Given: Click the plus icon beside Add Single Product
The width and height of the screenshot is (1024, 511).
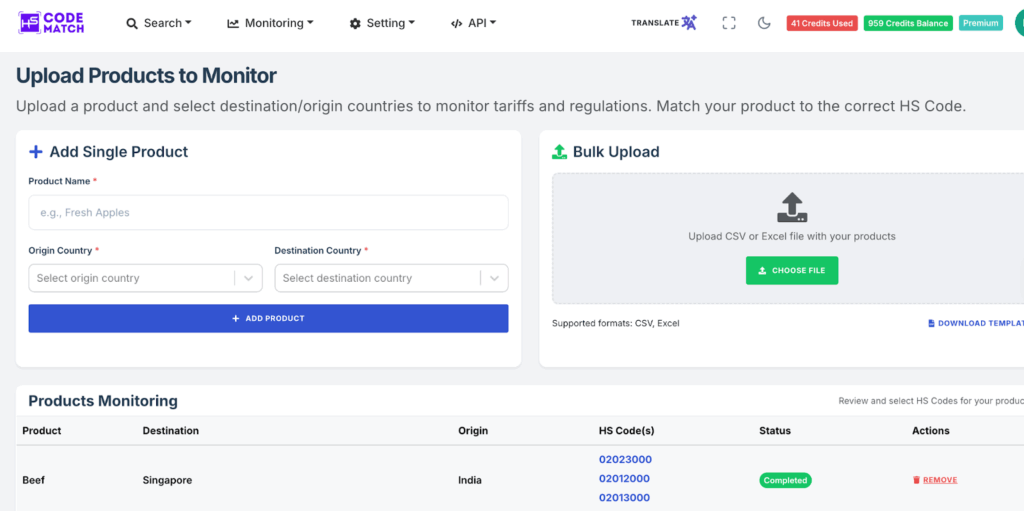Looking at the screenshot, I should pyautogui.click(x=36, y=152).
